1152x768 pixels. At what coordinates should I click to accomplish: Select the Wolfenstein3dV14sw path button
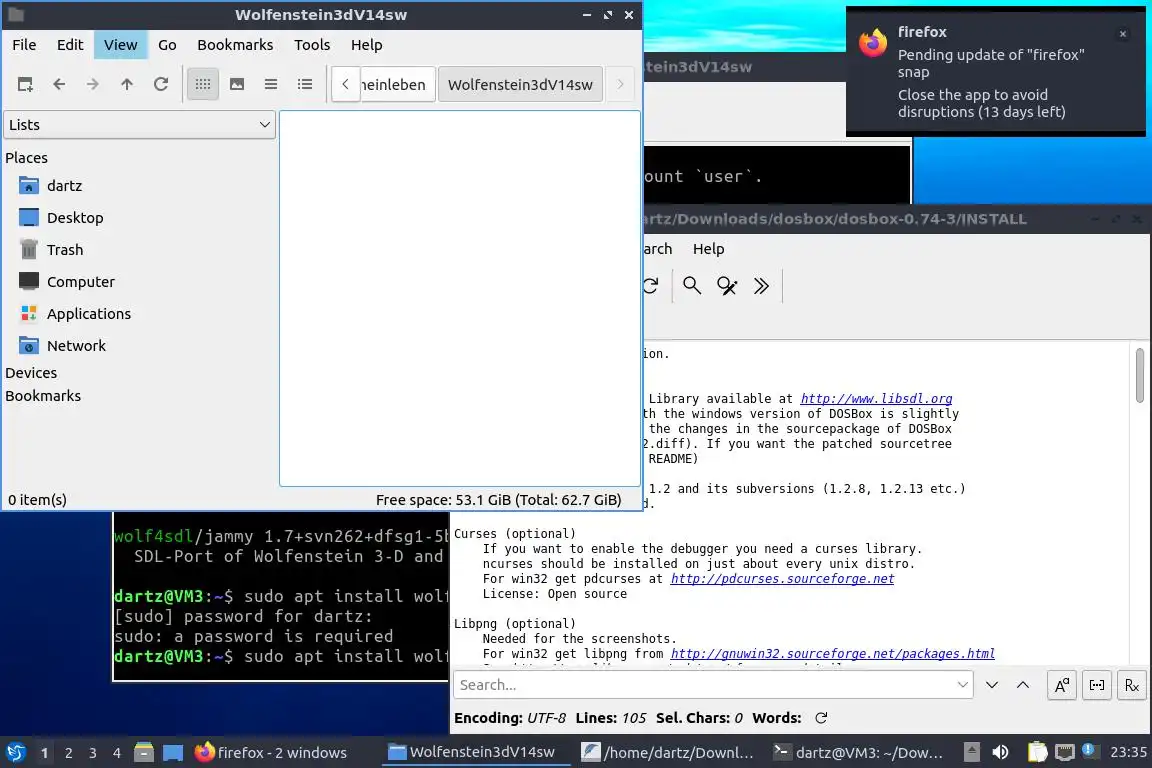tap(520, 85)
